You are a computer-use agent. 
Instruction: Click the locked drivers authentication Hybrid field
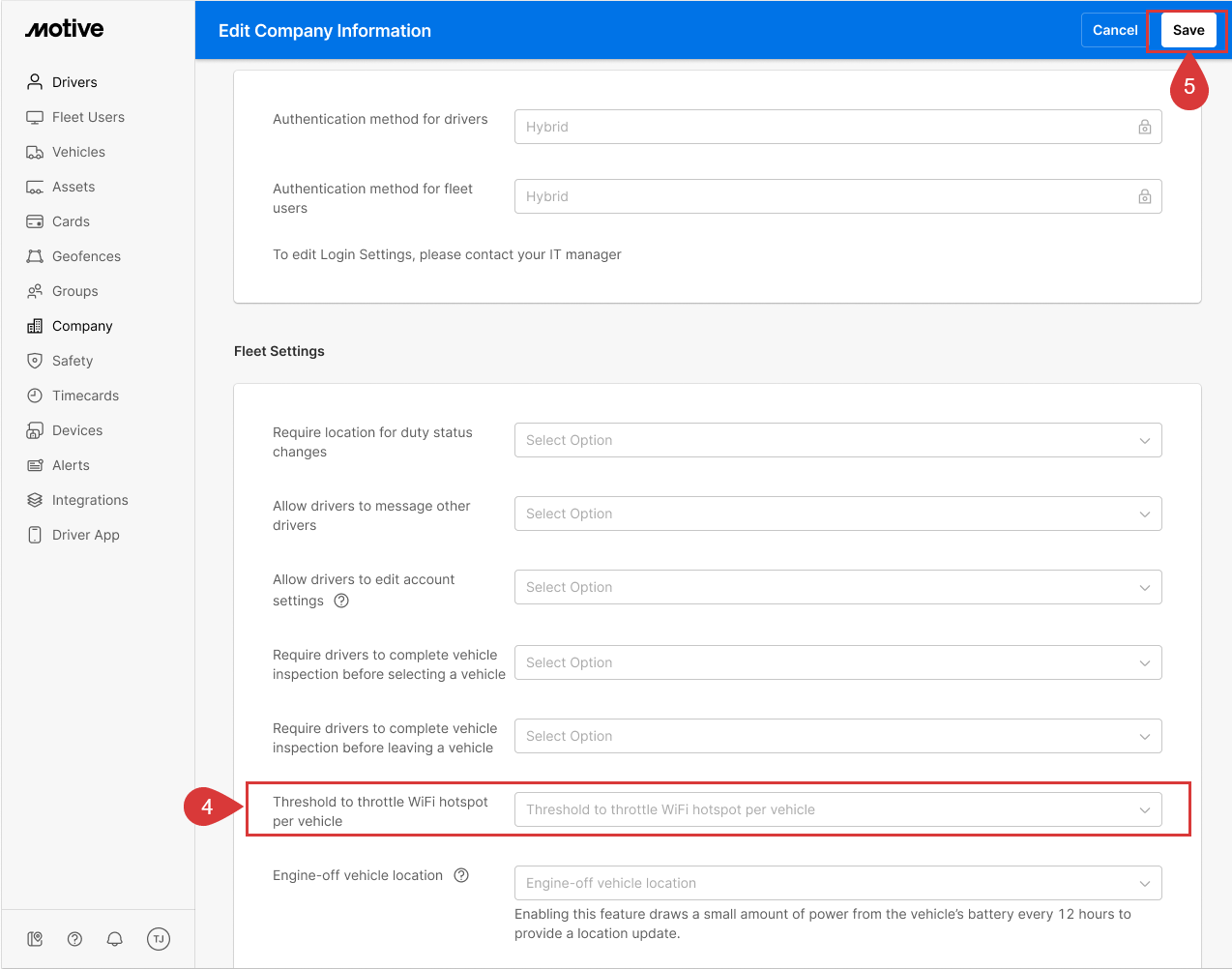838,127
